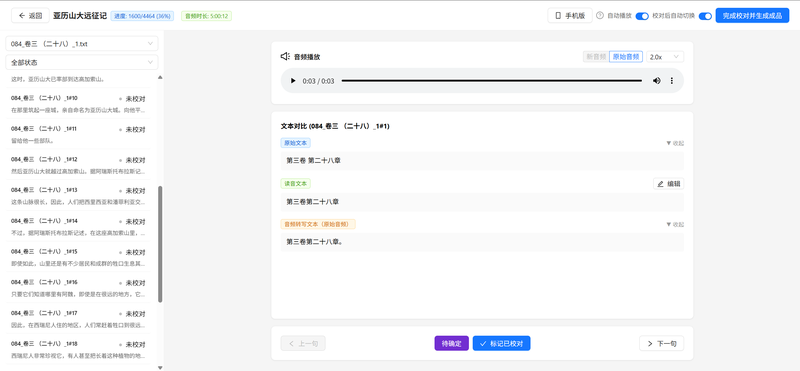Select list item 084_卷三（二十八）_1#14
This screenshot has height=371, width=800.
(x=78, y=226)
